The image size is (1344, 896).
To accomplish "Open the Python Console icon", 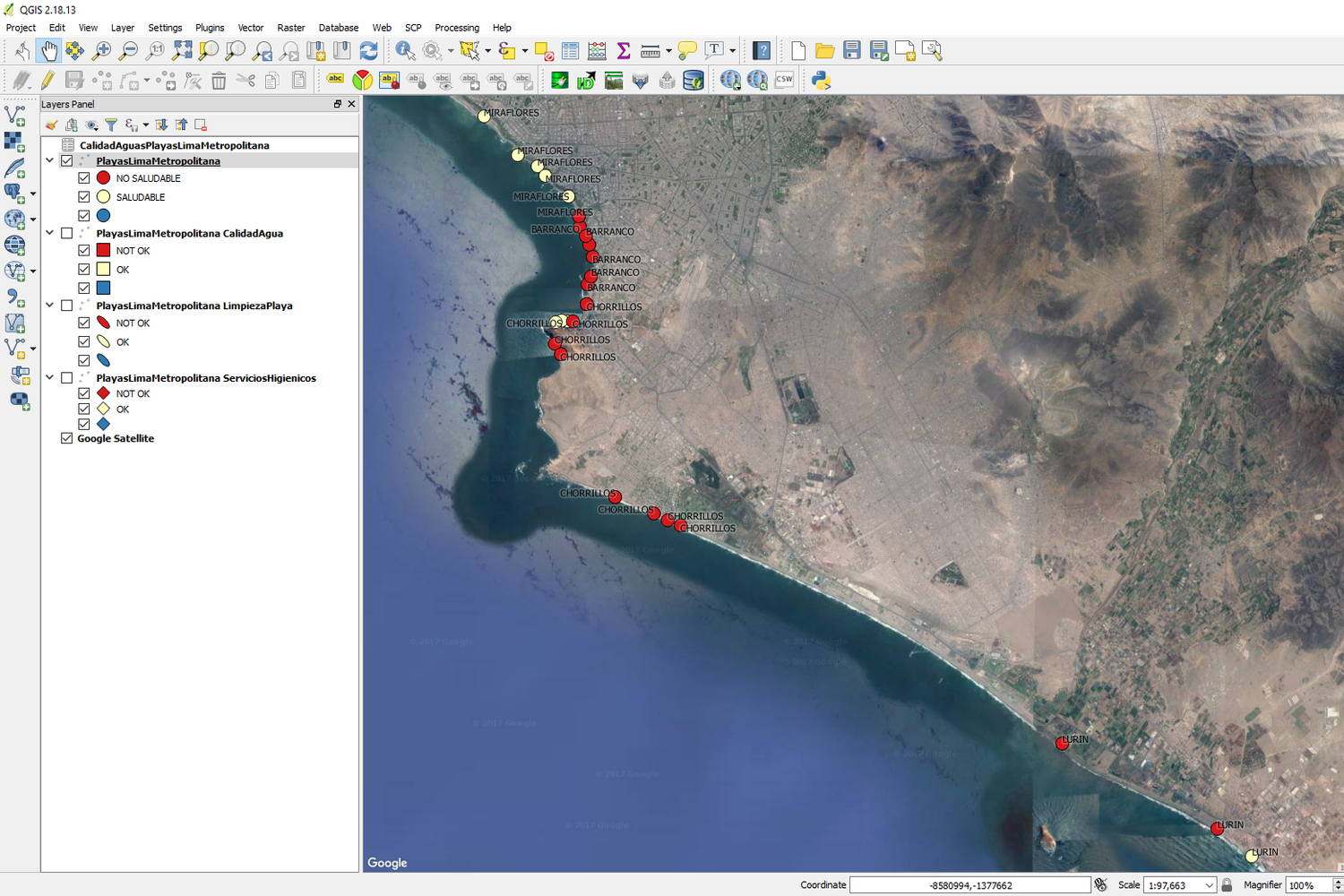I will pyautogui.click(x=821, y=81).
